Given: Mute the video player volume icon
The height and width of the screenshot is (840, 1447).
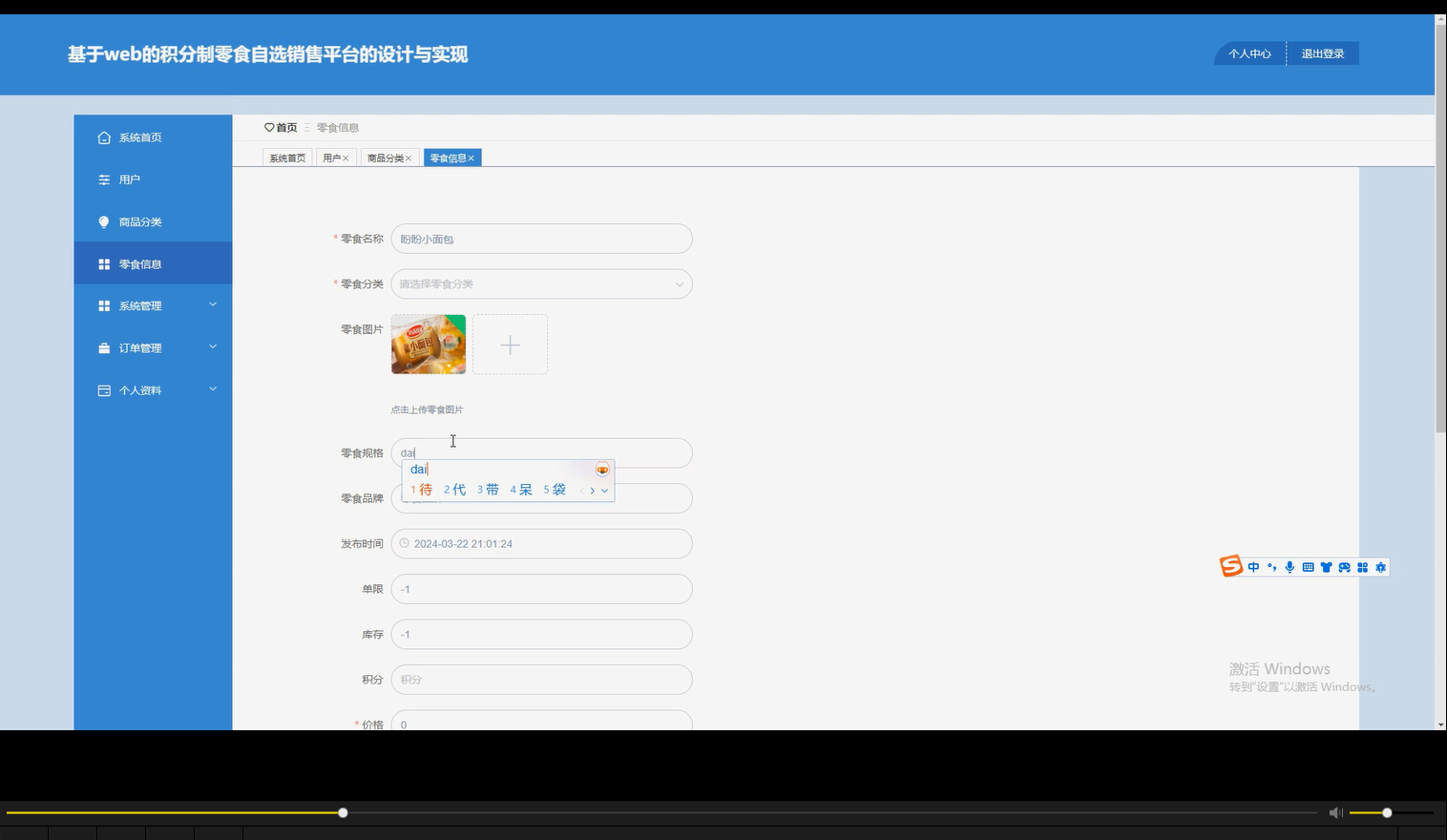Looking at the screenshot, I should click(1335, 812).
